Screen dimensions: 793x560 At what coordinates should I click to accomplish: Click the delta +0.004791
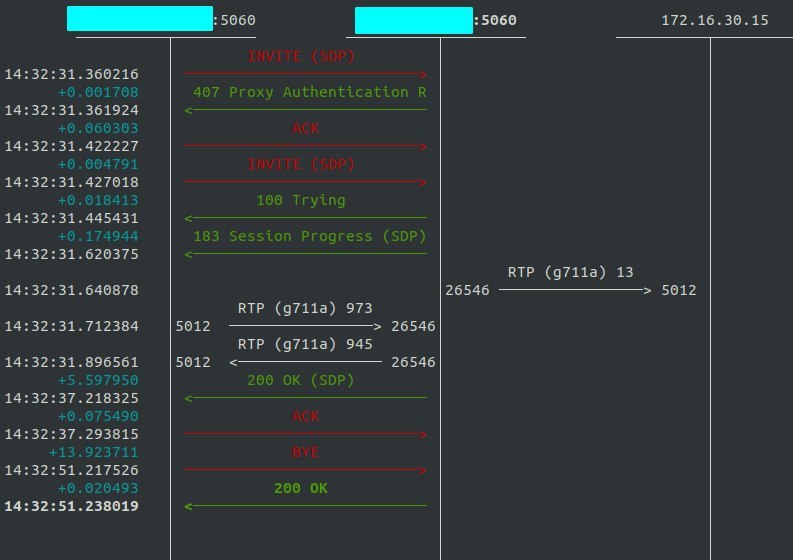pyautogui.click(x=98, y=164)
